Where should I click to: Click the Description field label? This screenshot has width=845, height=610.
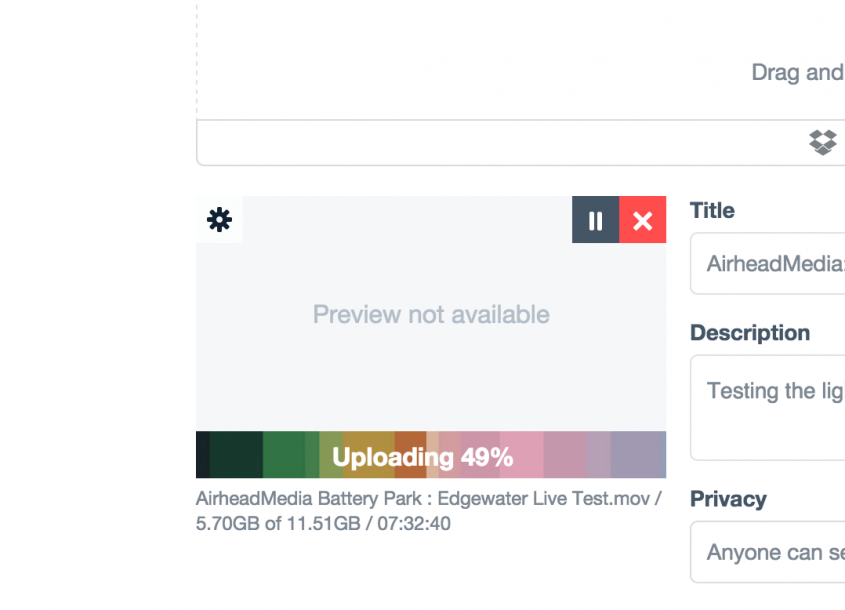point(750,333)
